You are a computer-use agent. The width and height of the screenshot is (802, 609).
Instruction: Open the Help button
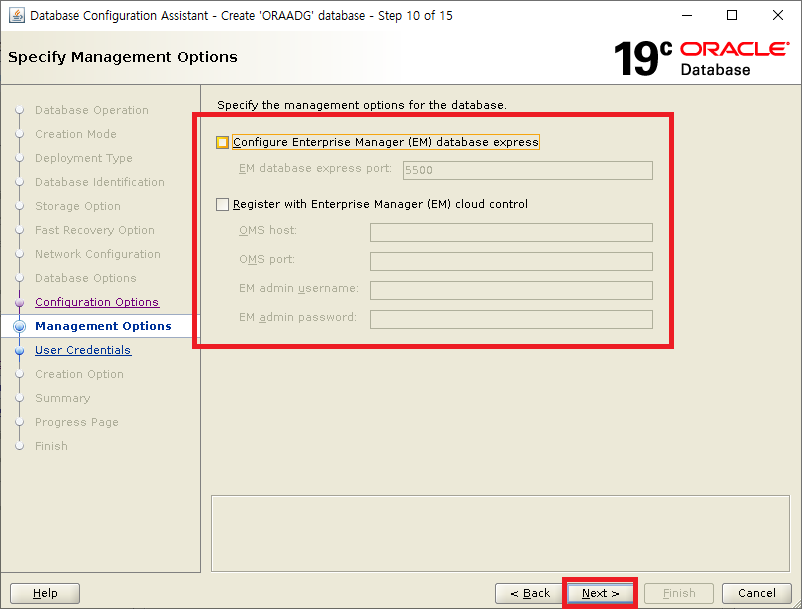(x=45, y=593)
